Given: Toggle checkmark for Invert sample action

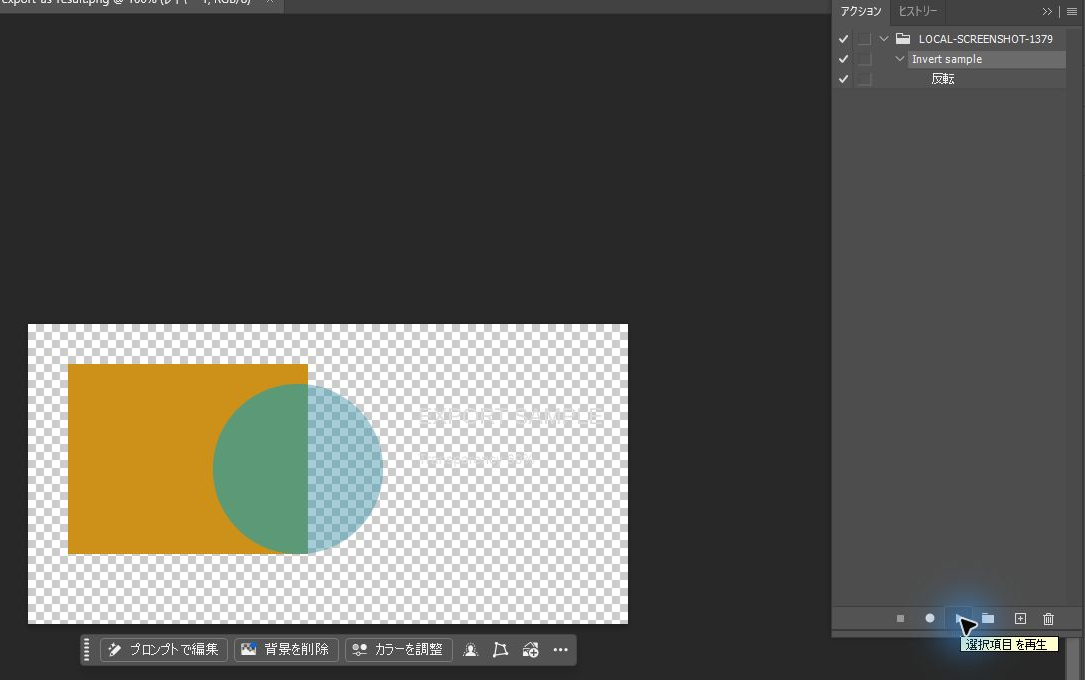Looking at the screenshot, I should click(844, 59).
